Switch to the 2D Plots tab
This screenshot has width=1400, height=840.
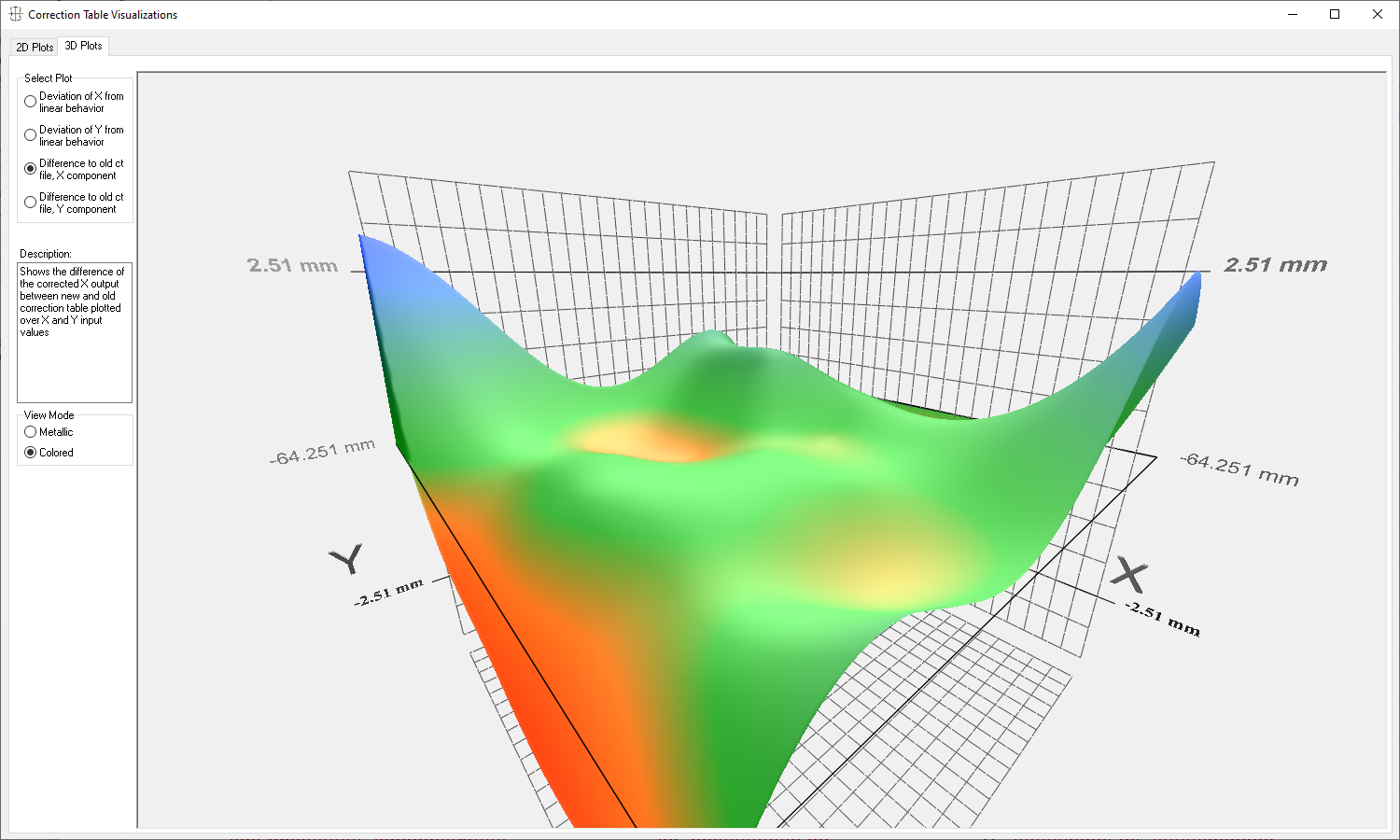(35, 47)
